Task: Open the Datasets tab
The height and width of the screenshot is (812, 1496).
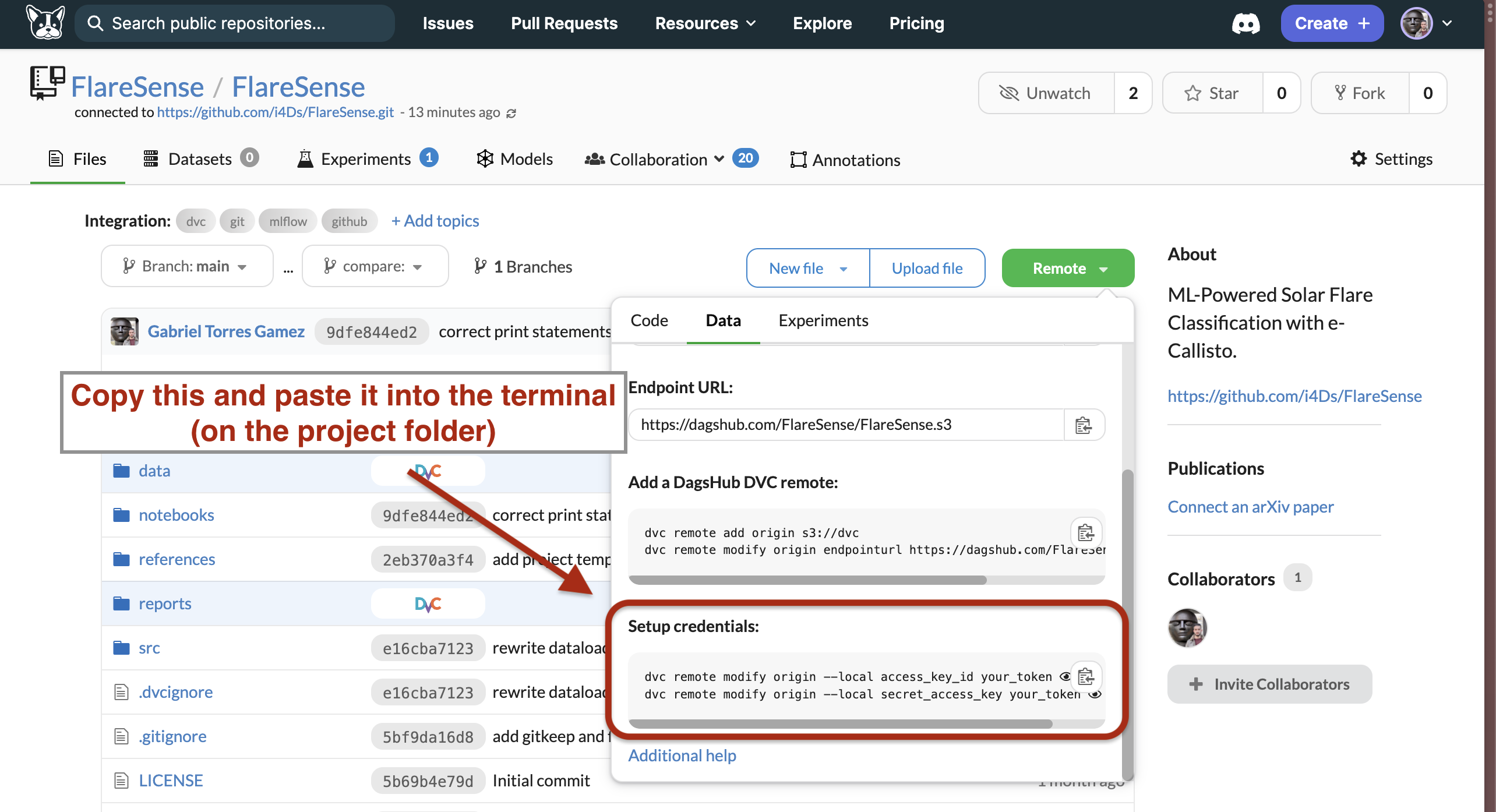Action: point(200,159)
